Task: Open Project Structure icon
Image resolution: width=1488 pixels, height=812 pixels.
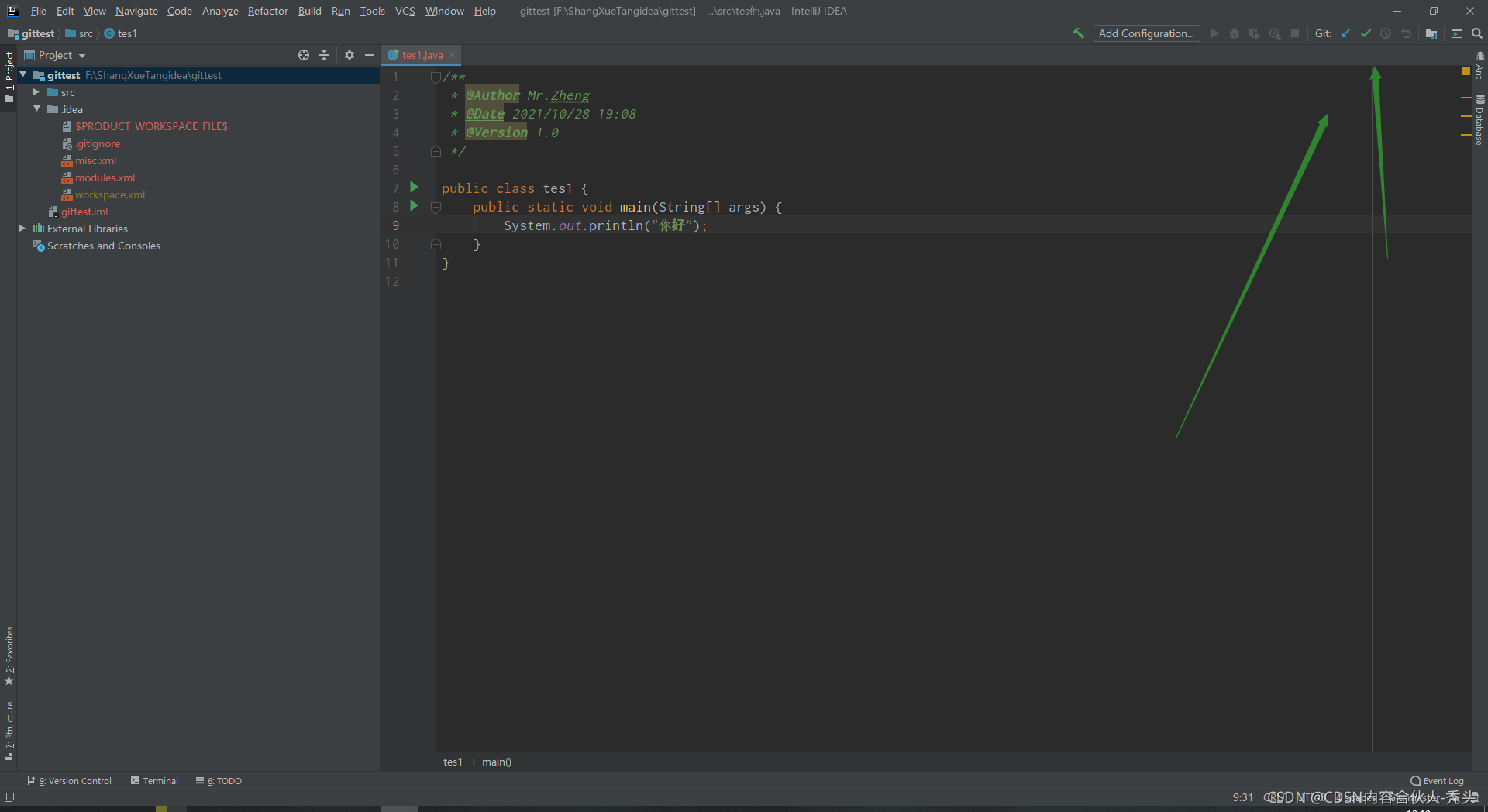Action: 1431,33
